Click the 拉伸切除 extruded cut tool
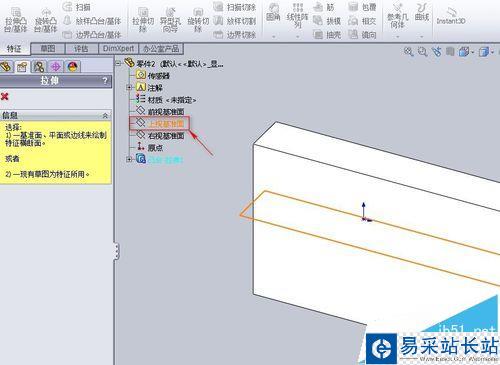Screen dimensions: 500x365 [143, 21]
